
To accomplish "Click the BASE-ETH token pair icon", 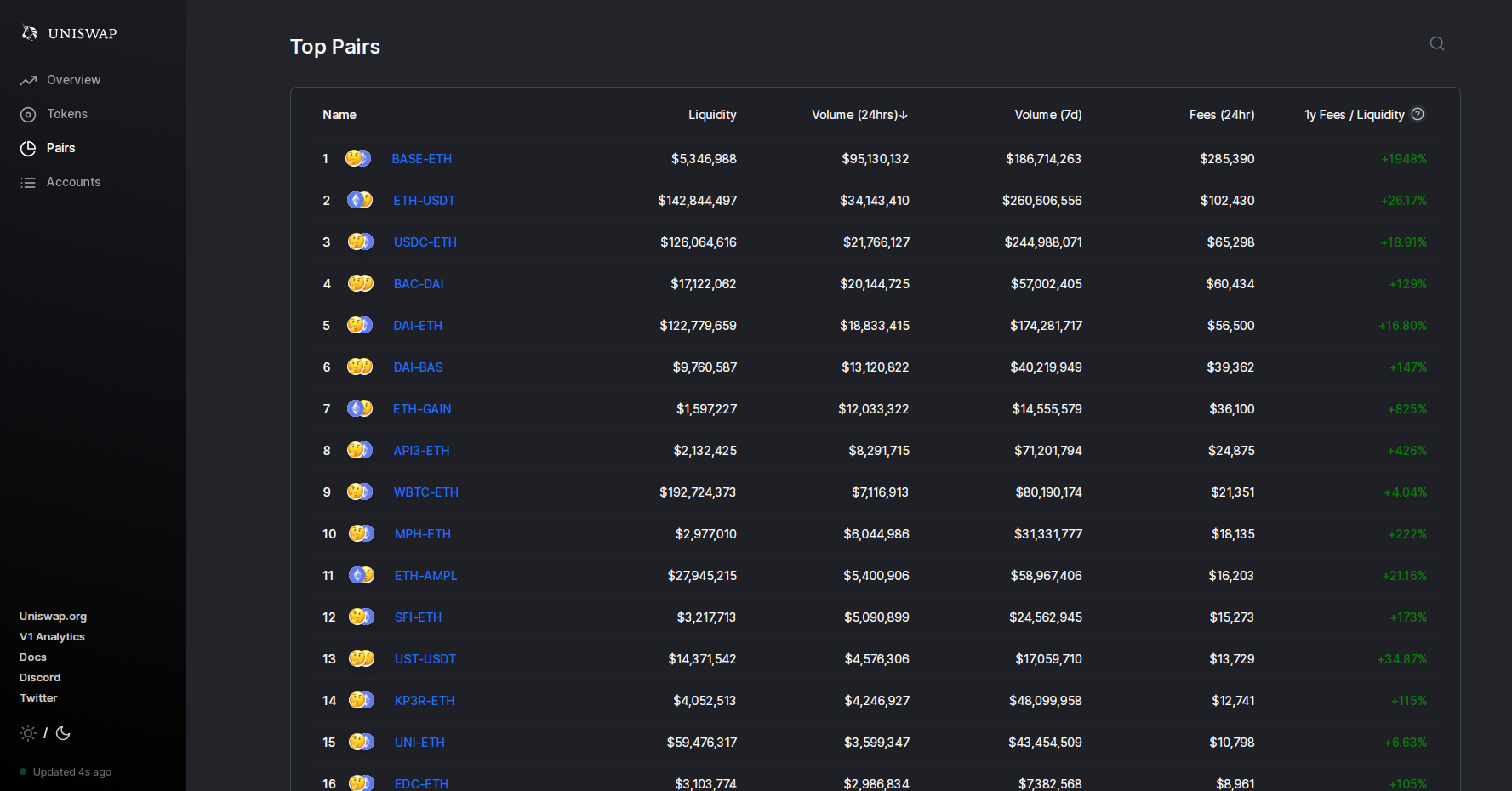I will pyautogui.click(x=358, y=158).
